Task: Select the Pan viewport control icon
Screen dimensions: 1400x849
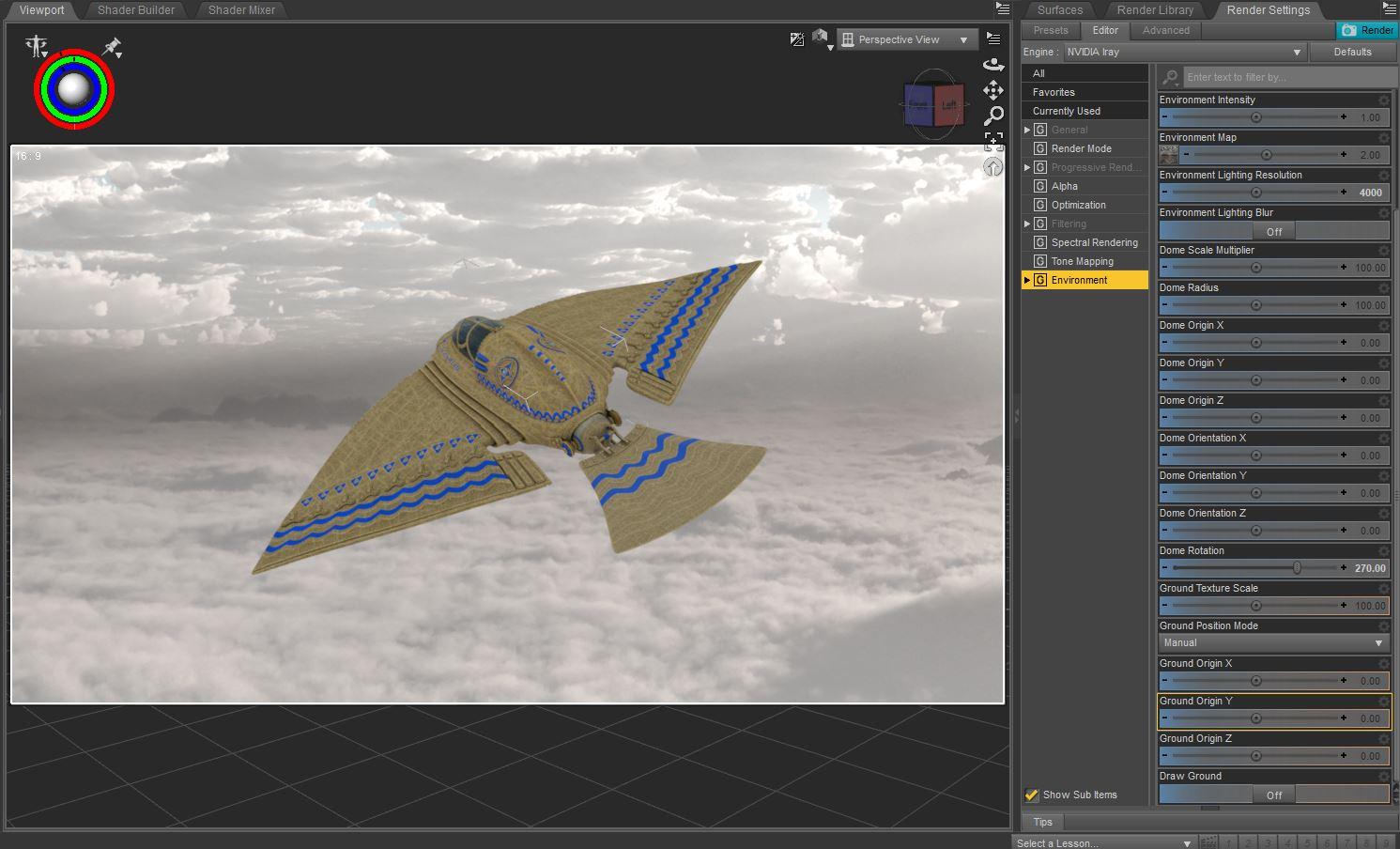Action: [993, 90]
